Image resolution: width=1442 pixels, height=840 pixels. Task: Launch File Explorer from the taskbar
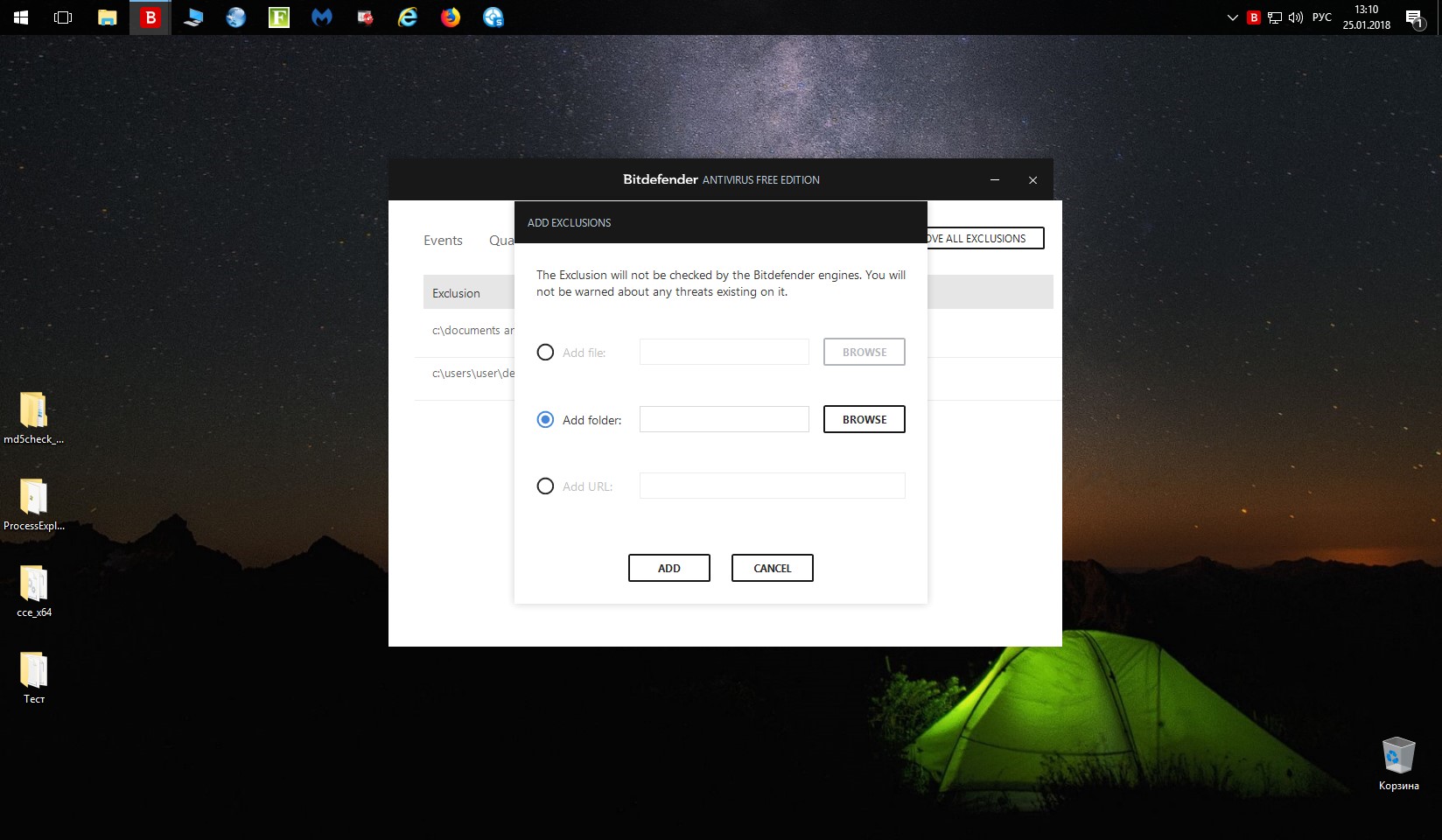tap(107, 17)
